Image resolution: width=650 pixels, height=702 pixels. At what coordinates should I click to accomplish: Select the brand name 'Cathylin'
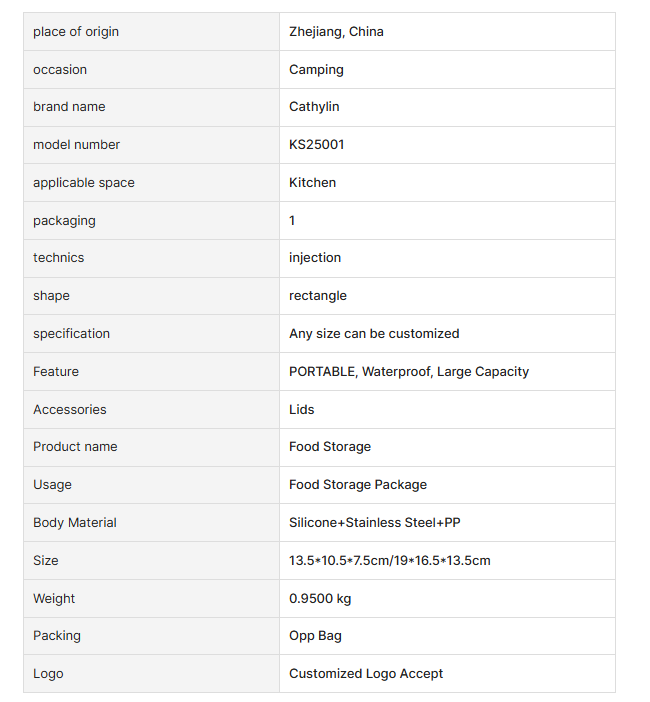[314, 107]
